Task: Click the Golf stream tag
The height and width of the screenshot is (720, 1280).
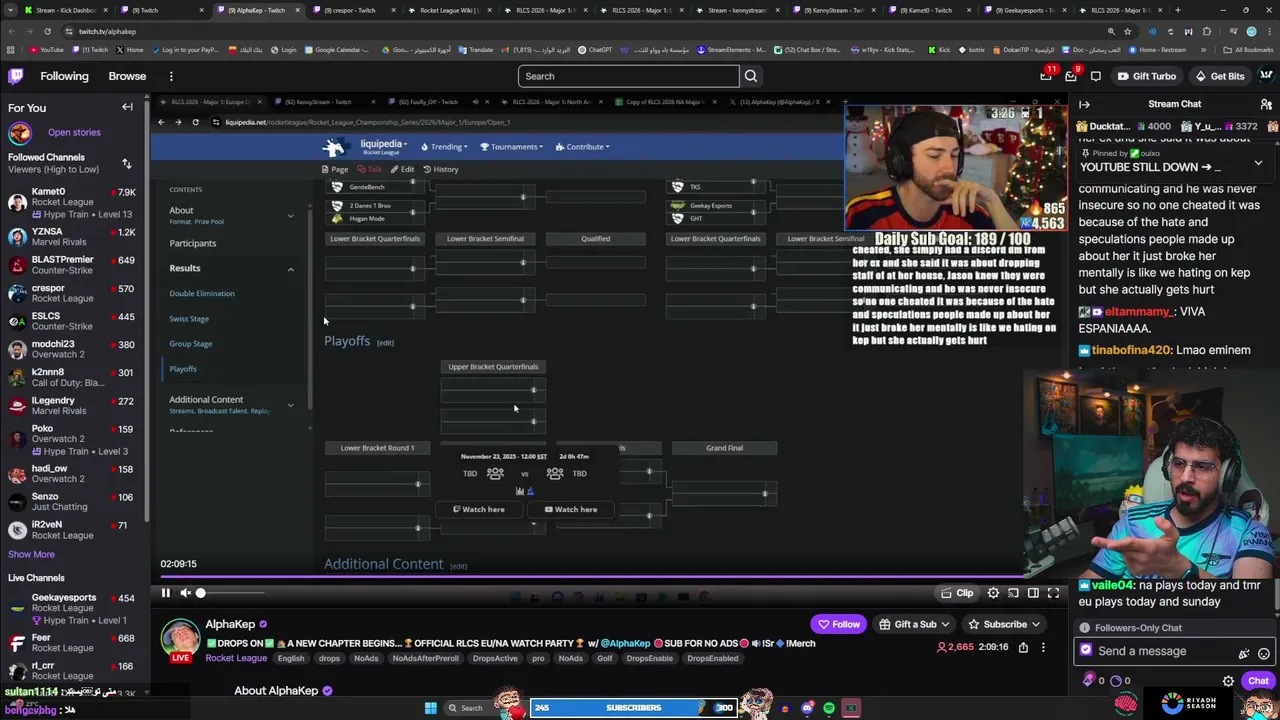Action: pyautogui.click(x=604, y=658)
